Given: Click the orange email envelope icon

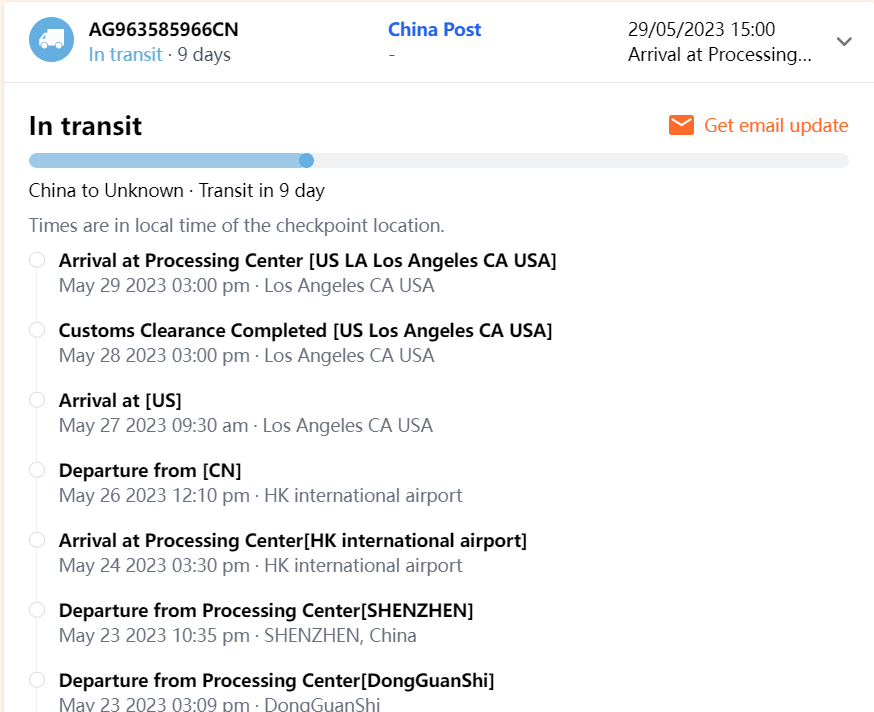Looking at the screenshot, I should point(681,125).
